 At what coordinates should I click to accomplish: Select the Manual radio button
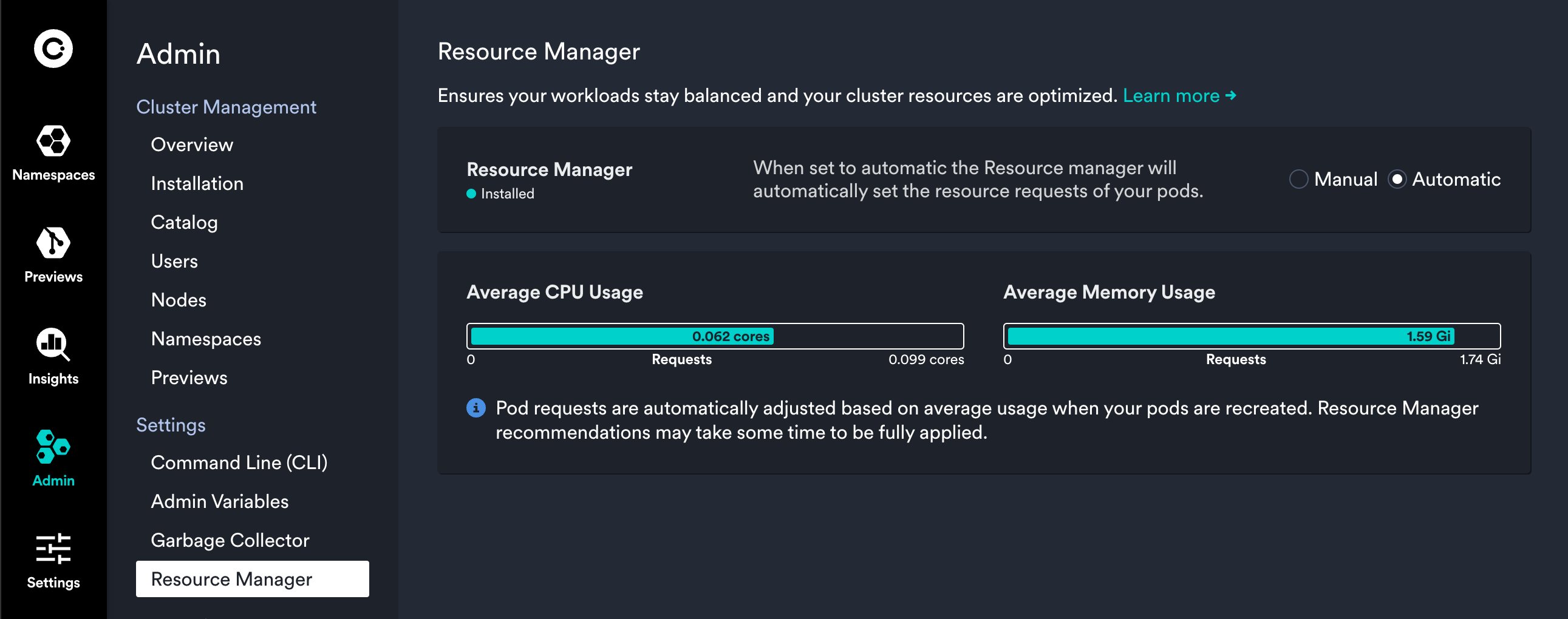click(x=1298, y=180)
